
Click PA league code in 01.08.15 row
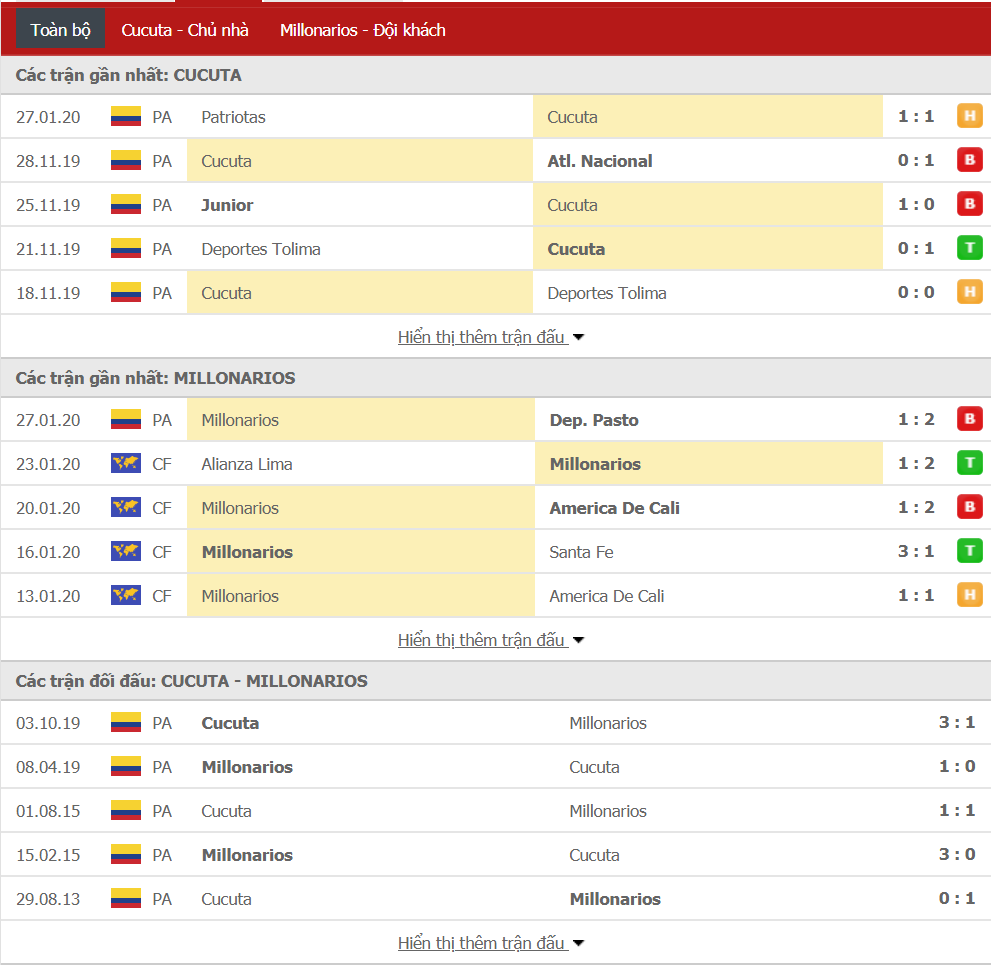(x=162, y=811)
